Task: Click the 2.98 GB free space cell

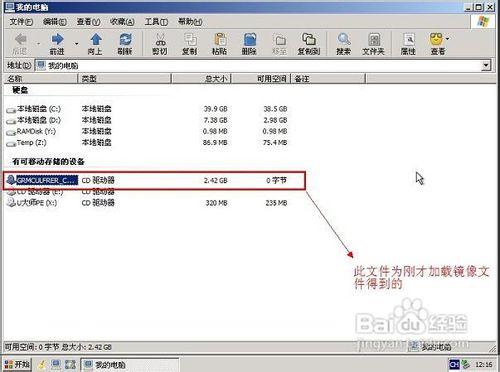Action: pyautogui.click(x=275, y=120)
